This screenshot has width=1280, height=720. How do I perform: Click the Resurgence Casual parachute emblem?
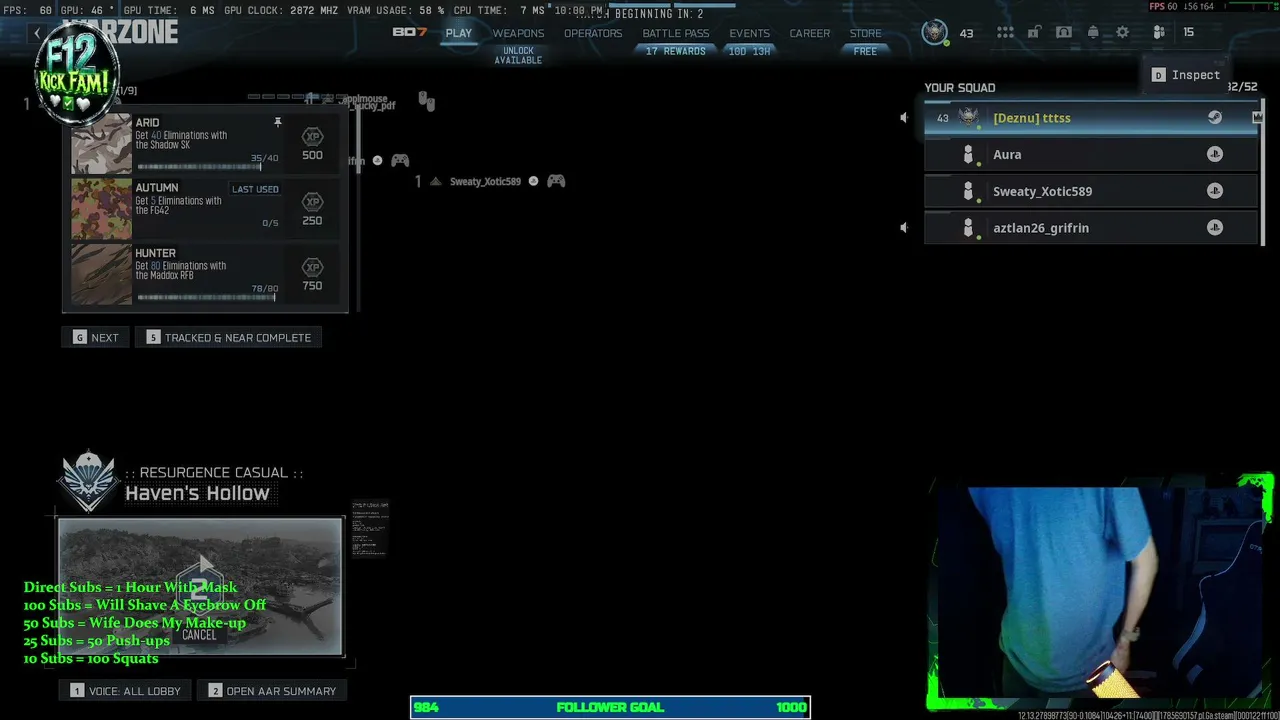click(x=89, y=483)
